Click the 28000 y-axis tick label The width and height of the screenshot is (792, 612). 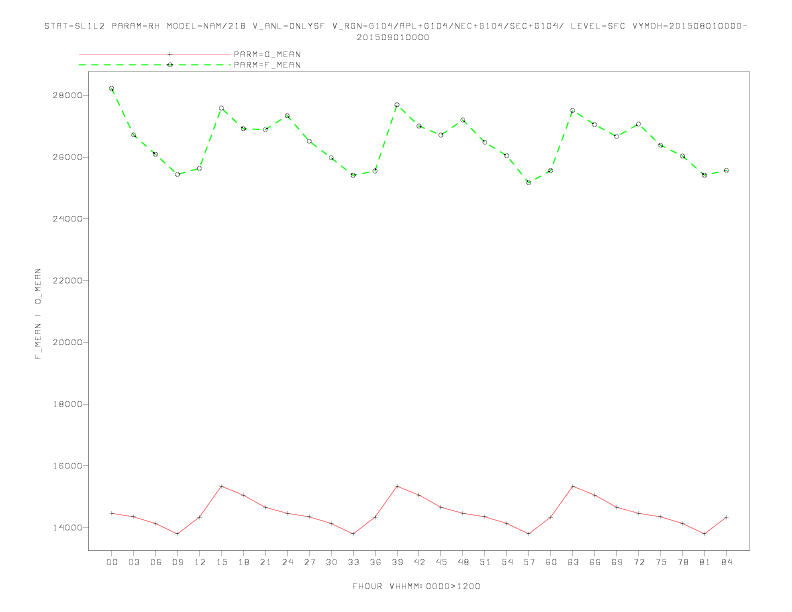pyautogui.click(x=68, y=95)
